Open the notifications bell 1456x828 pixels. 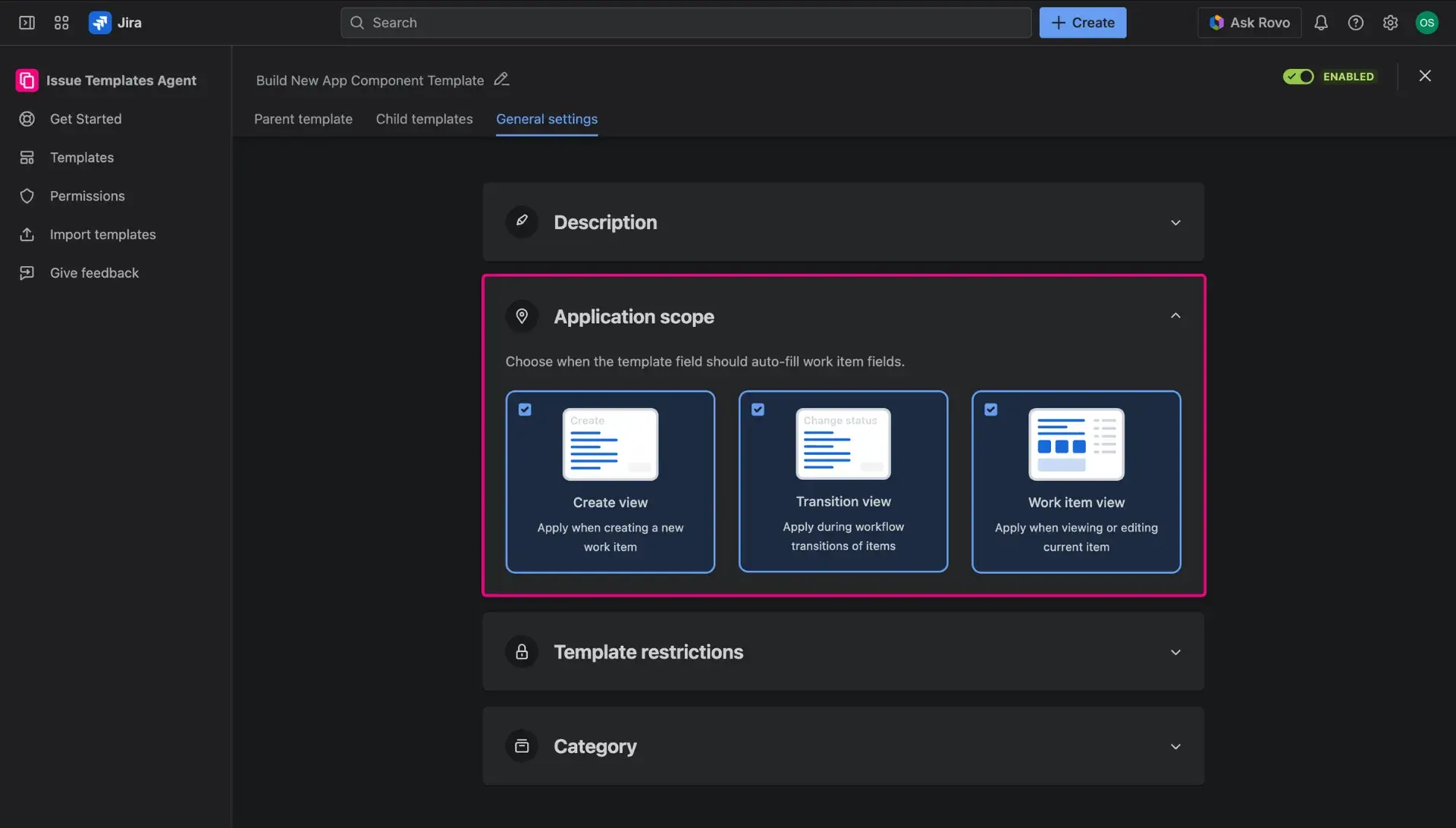point(1322,23)
